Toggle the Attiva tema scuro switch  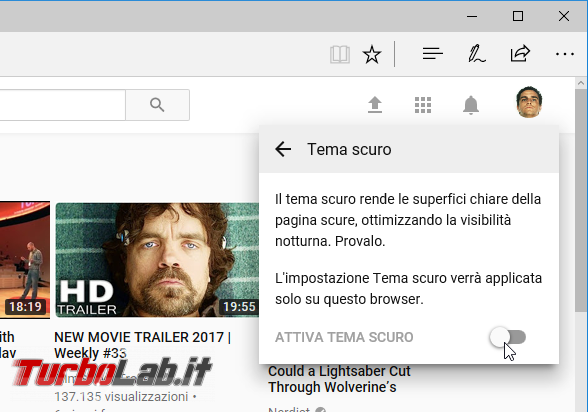(x=508, y=337)
